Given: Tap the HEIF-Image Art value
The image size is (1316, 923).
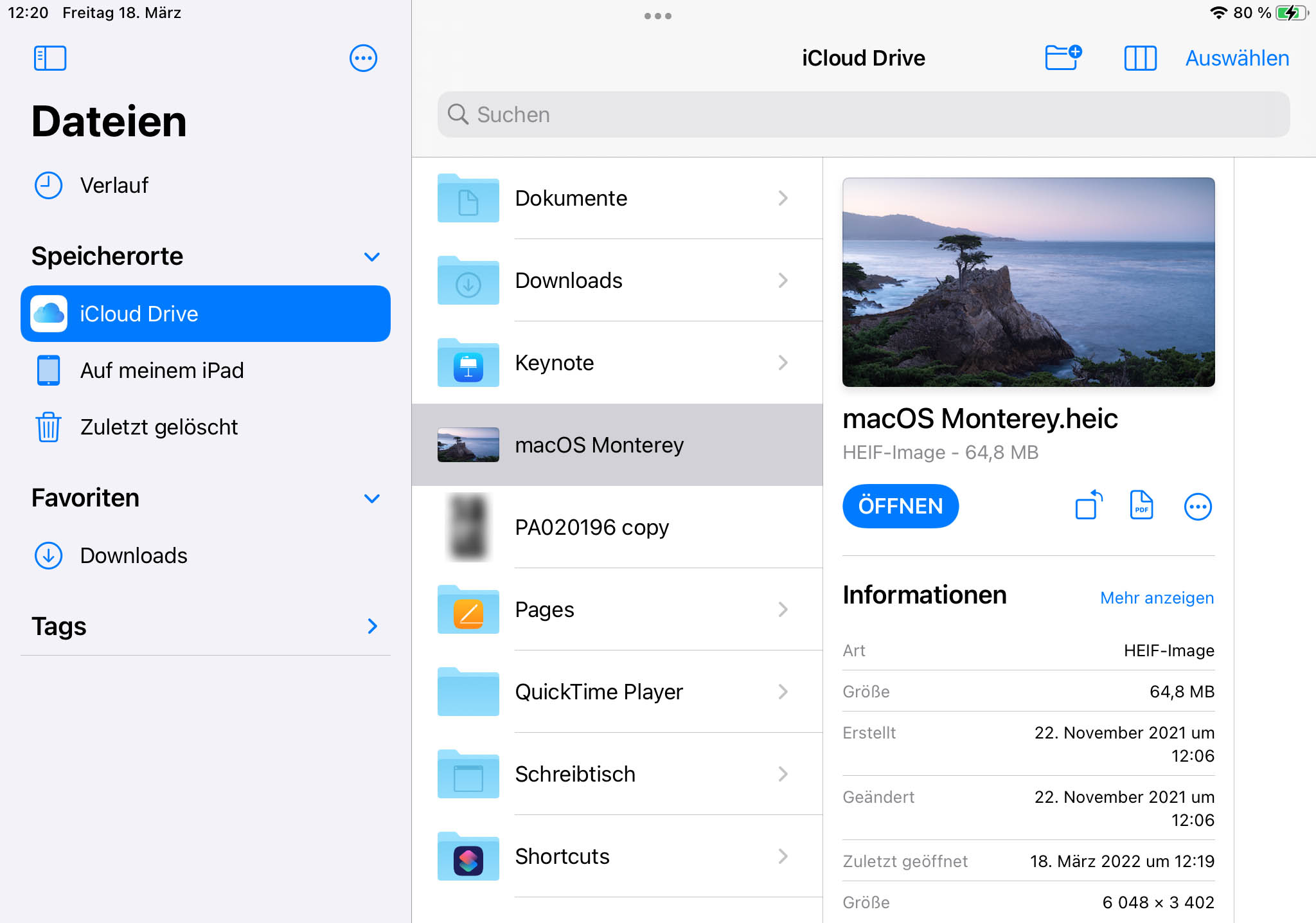Looking at the screenshot, I should pos(1169,650).
